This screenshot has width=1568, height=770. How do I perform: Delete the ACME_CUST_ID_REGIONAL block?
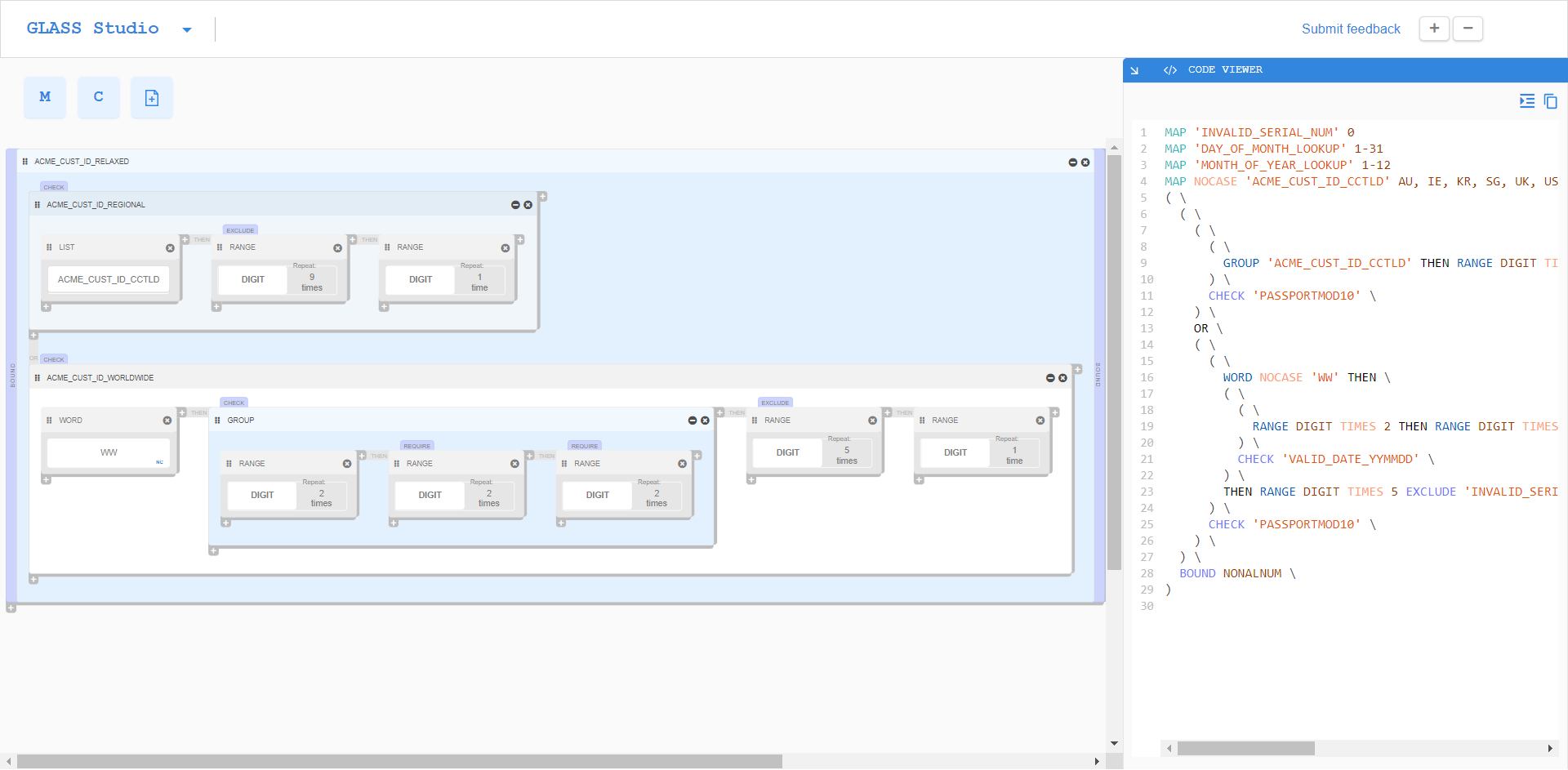coord(528,205)
